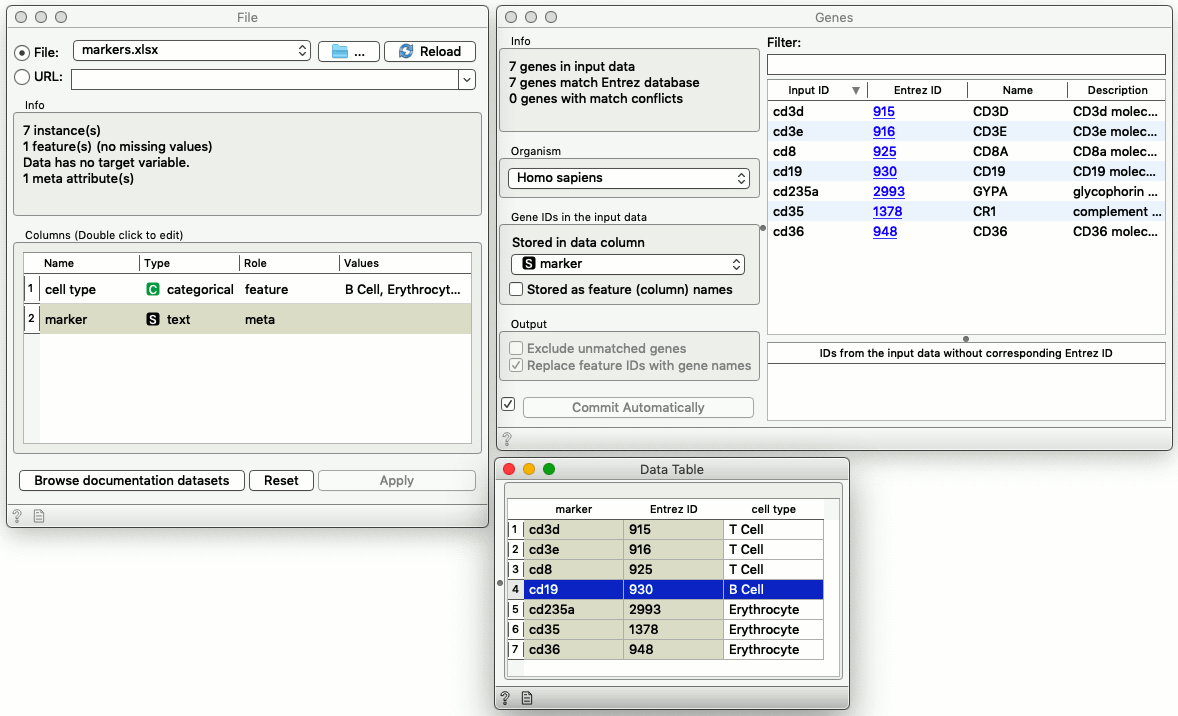This screenshot has width=1178, height=716.
Task: Toggle Replace feature IDs with gene names
Action: (516, 365)
